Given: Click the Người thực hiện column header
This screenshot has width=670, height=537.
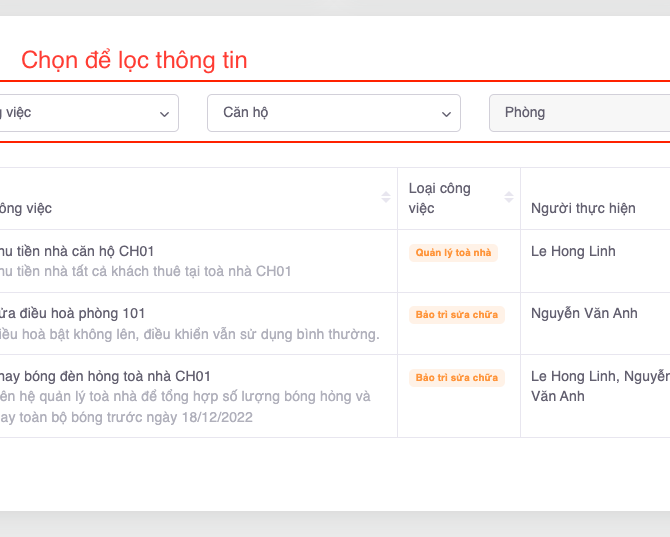Looking at the screenshot, I should (x=583, y=208).
